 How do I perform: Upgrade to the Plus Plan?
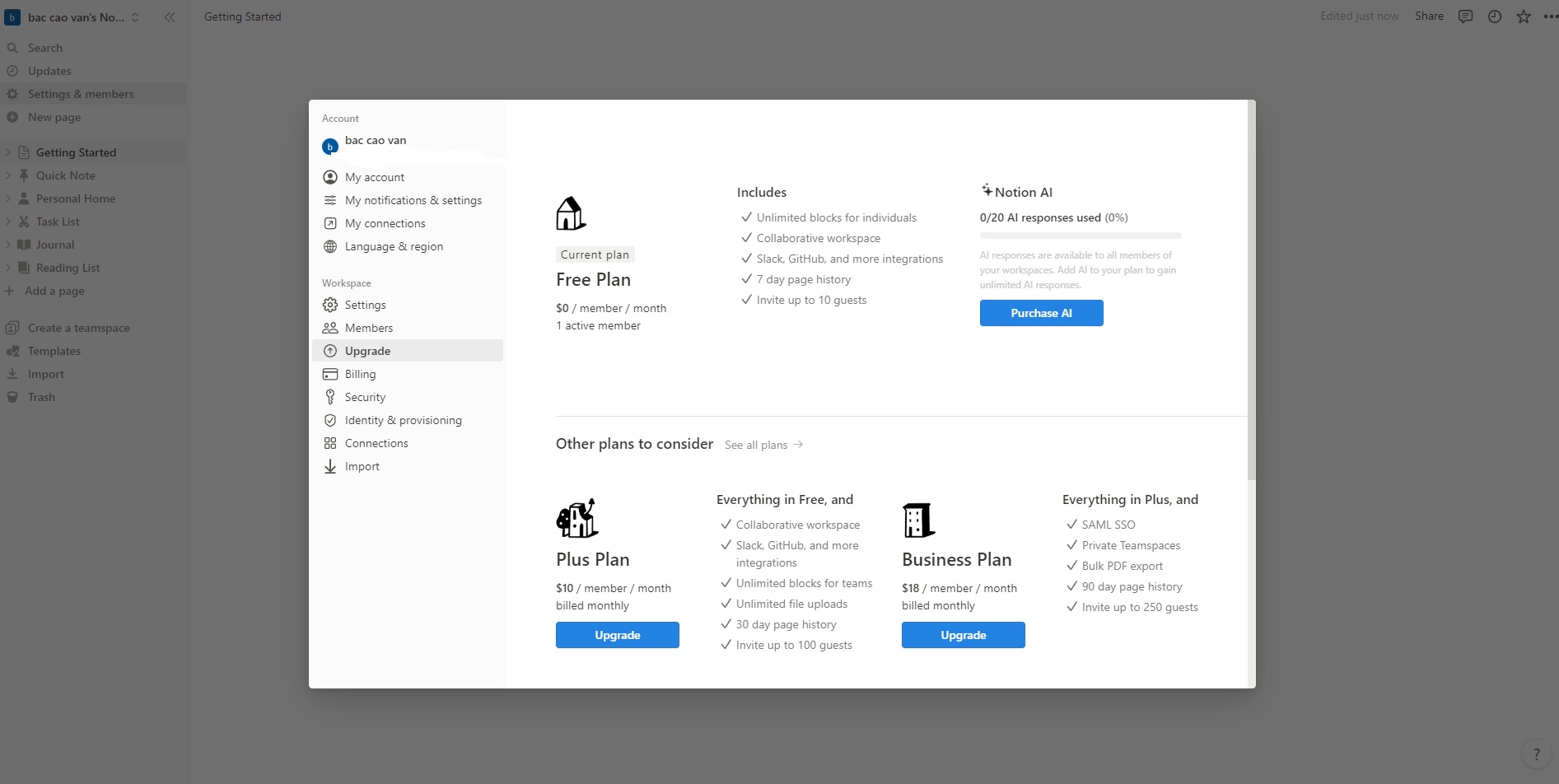(x=618, y=635)
